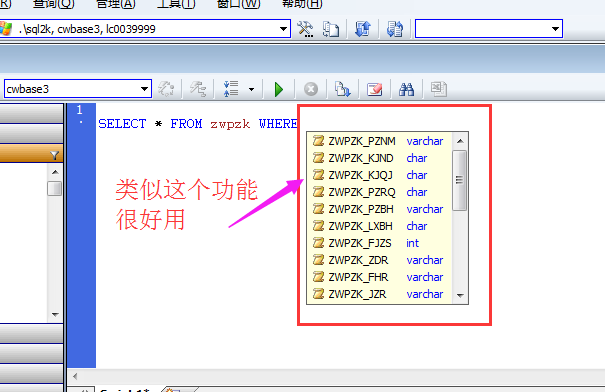This screenshot has width=605, height=392.
Task: Click the SELECT keyword in the editor
Action: [x=122, y=124]
